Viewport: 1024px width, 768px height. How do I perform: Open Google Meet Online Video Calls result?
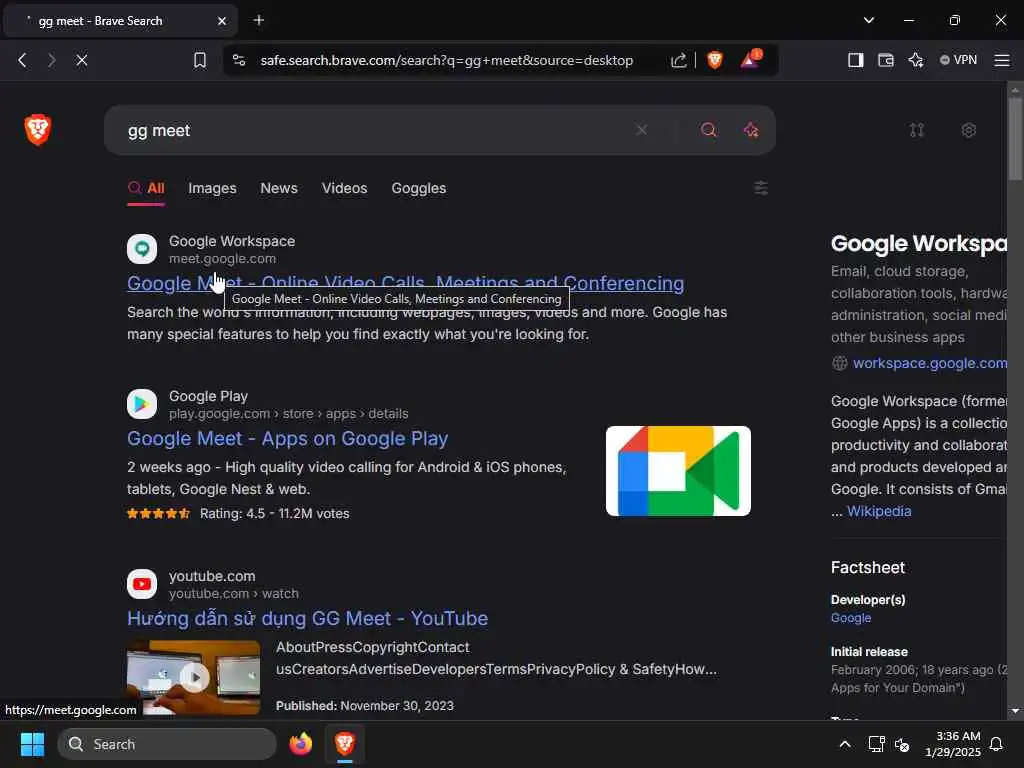[x=406, y=283]
